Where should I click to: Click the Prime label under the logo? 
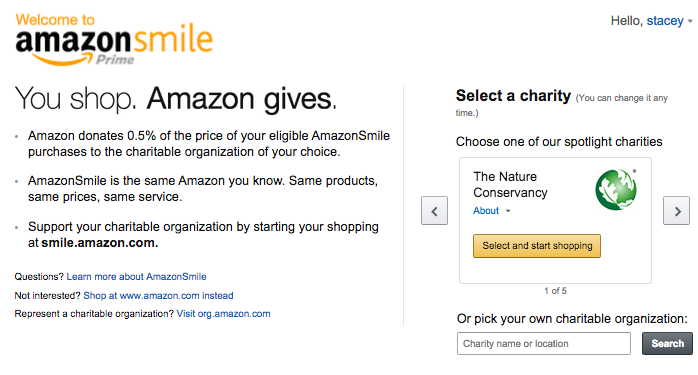[x=115, y=60]
